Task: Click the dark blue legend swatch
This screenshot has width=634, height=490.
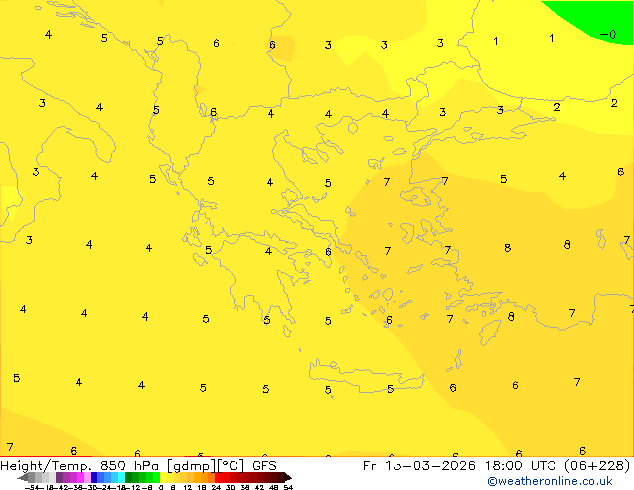Action: (94, 477)
